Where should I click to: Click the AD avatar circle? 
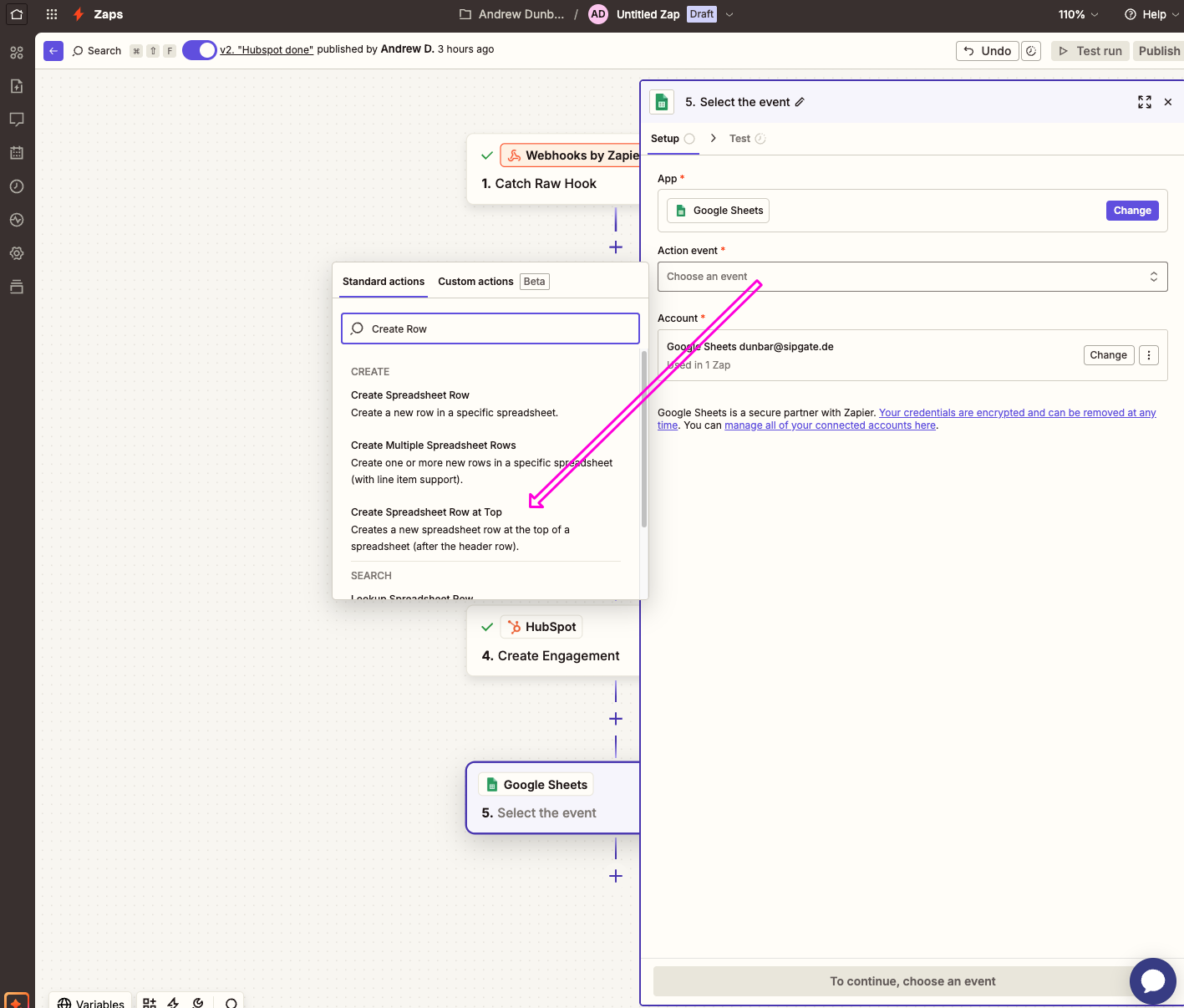(598, 14)
